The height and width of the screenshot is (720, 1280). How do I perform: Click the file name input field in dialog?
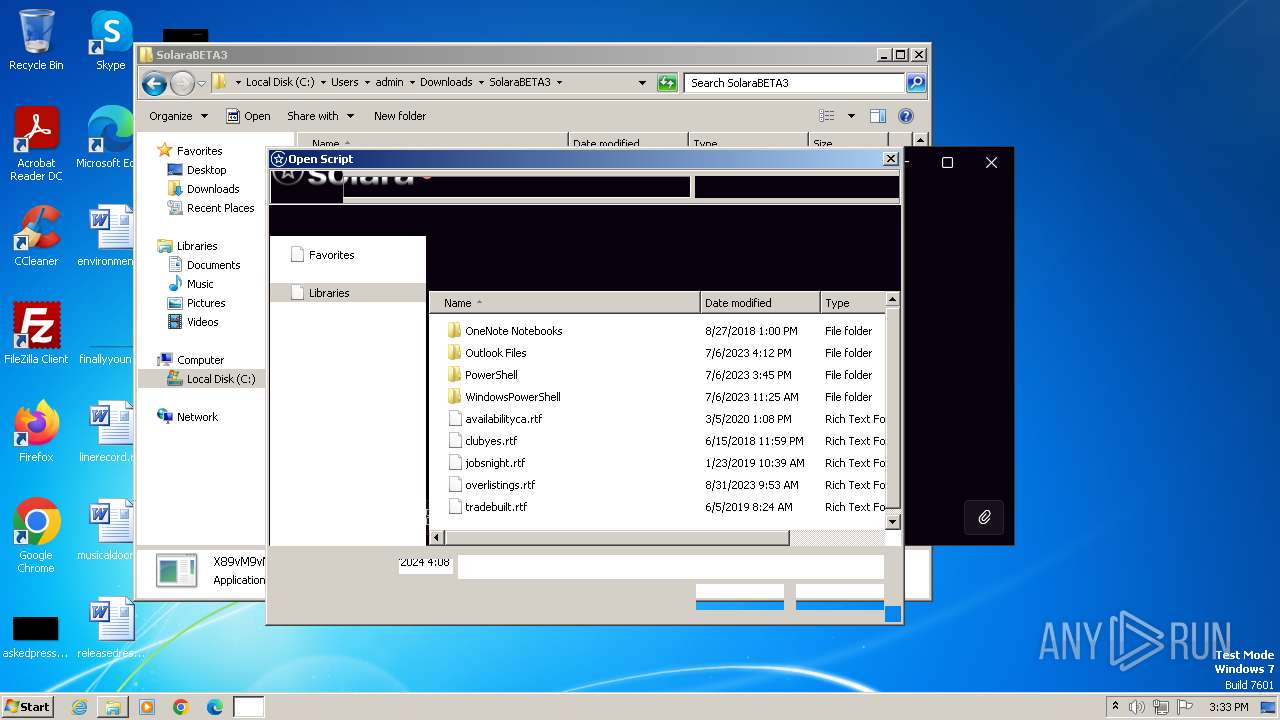(x=671, y=567)
